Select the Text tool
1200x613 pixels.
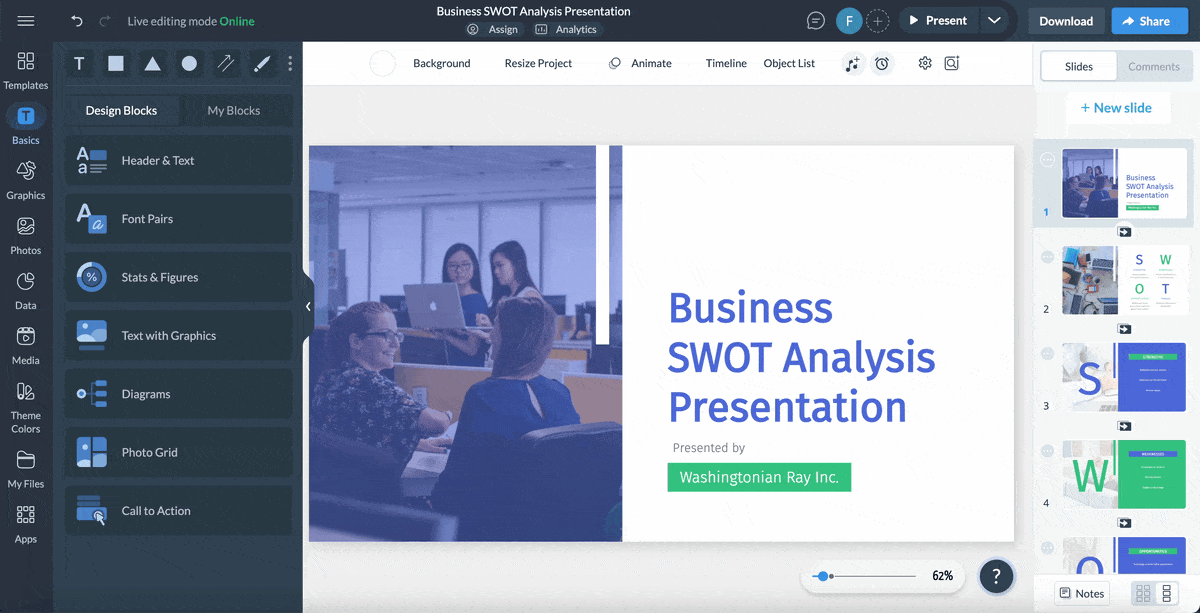click(x=79, y=63)
